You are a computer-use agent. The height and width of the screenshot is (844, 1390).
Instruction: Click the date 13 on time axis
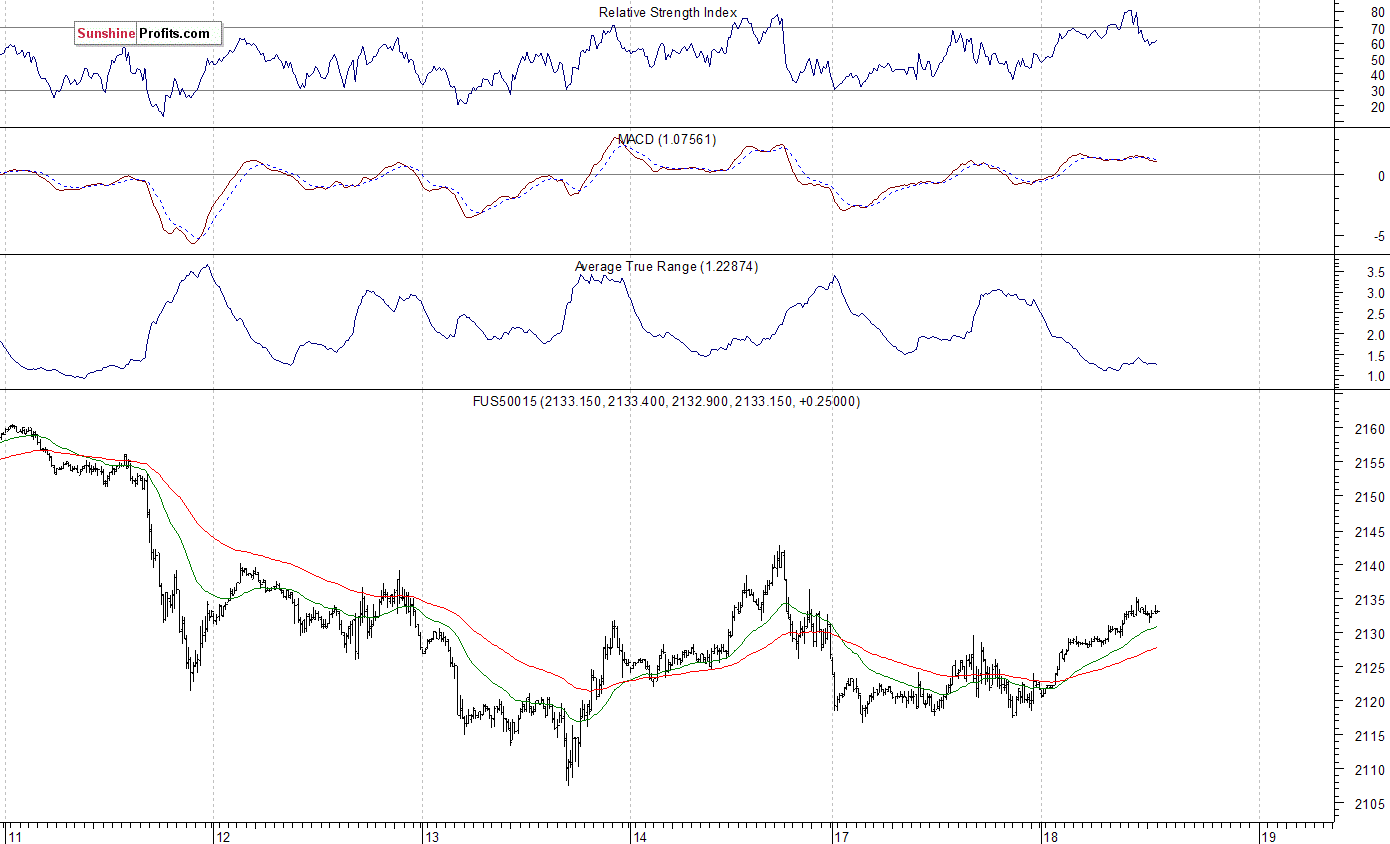[432, 836]
